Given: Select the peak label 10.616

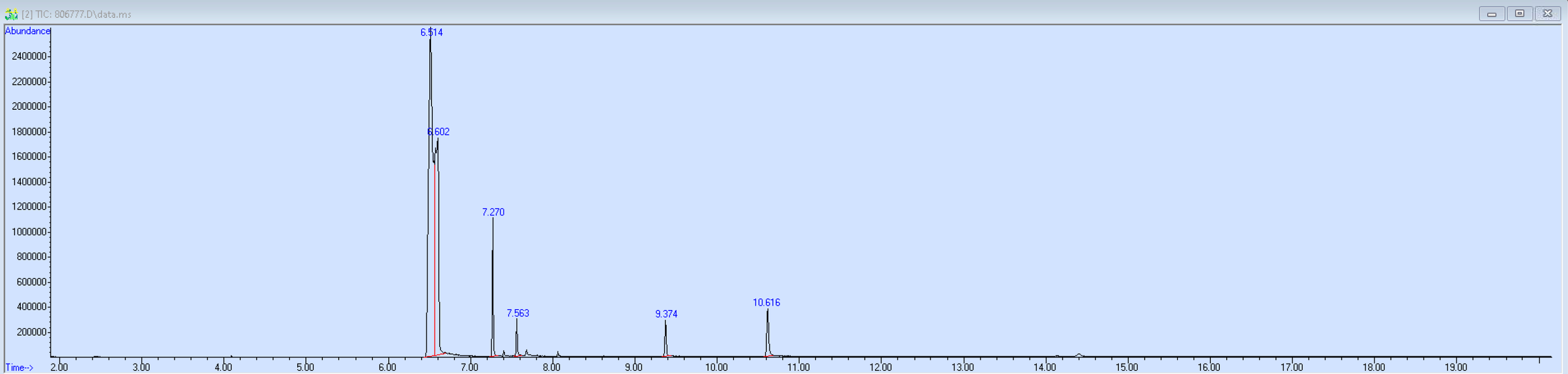Looking at the screenshot, I should click(766, 303).
